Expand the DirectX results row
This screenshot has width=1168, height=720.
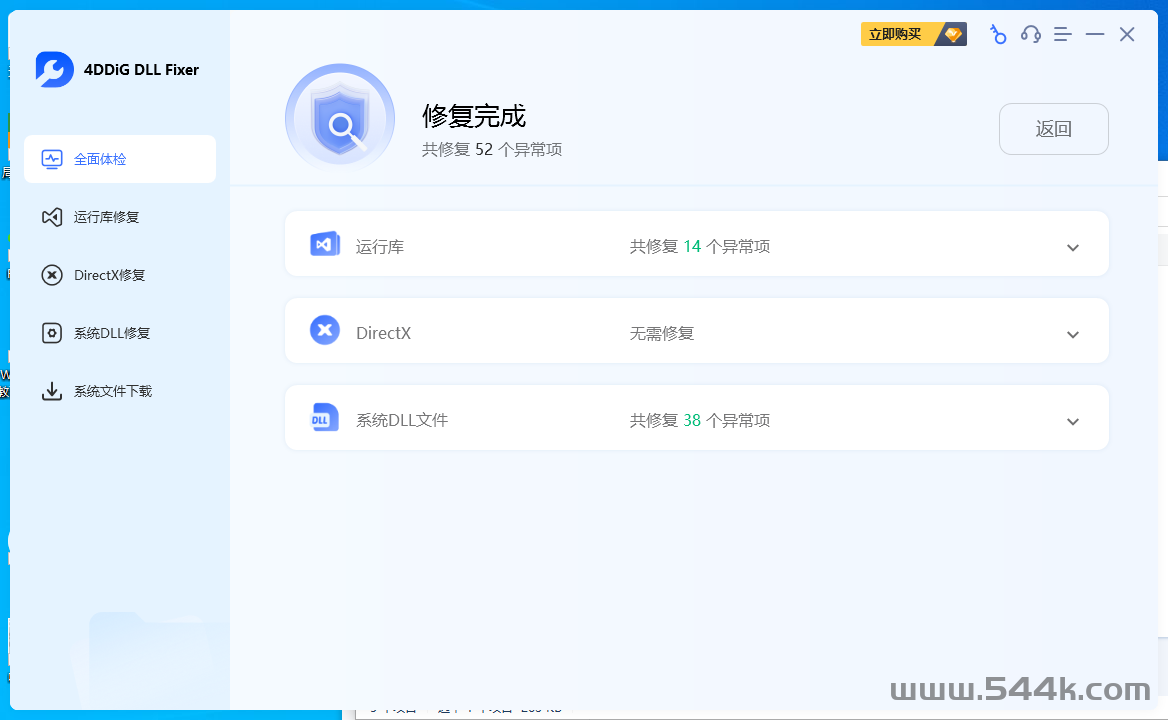pyautogui.click(x=1072, y=335)
